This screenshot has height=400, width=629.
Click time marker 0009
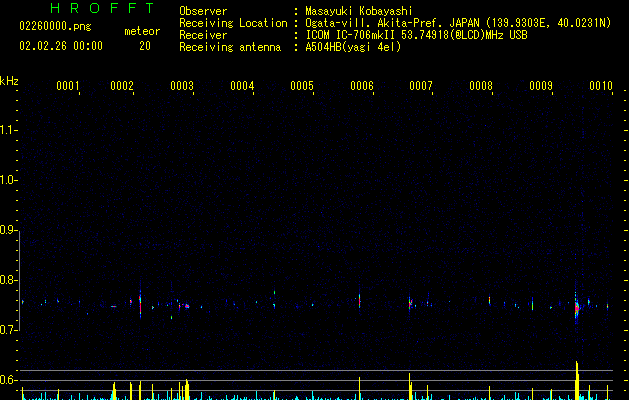point(541,85)
